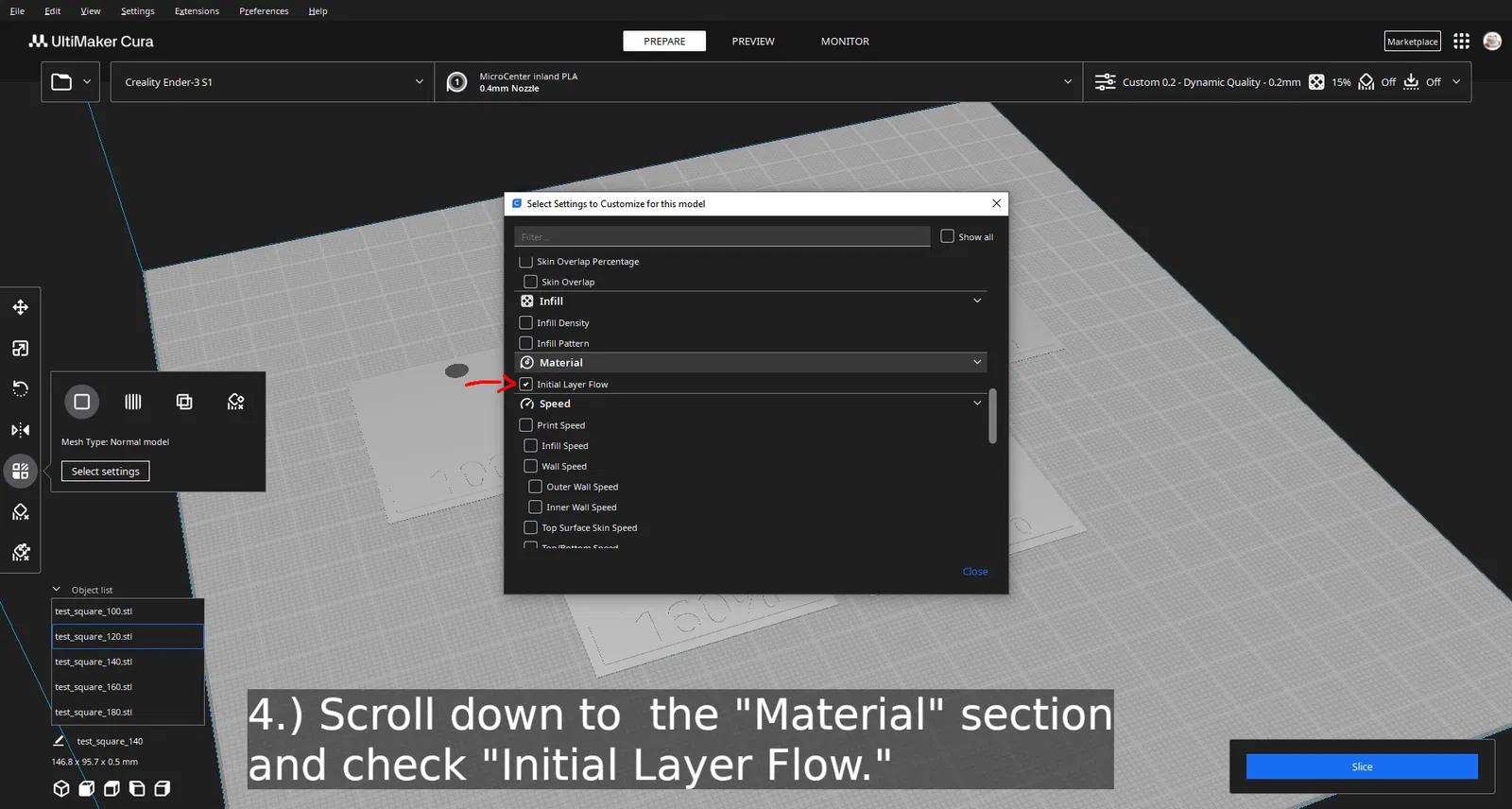Screen dimensions: 1512x809
Task: Enable the Show all checkbox
Action: point(948,236)
